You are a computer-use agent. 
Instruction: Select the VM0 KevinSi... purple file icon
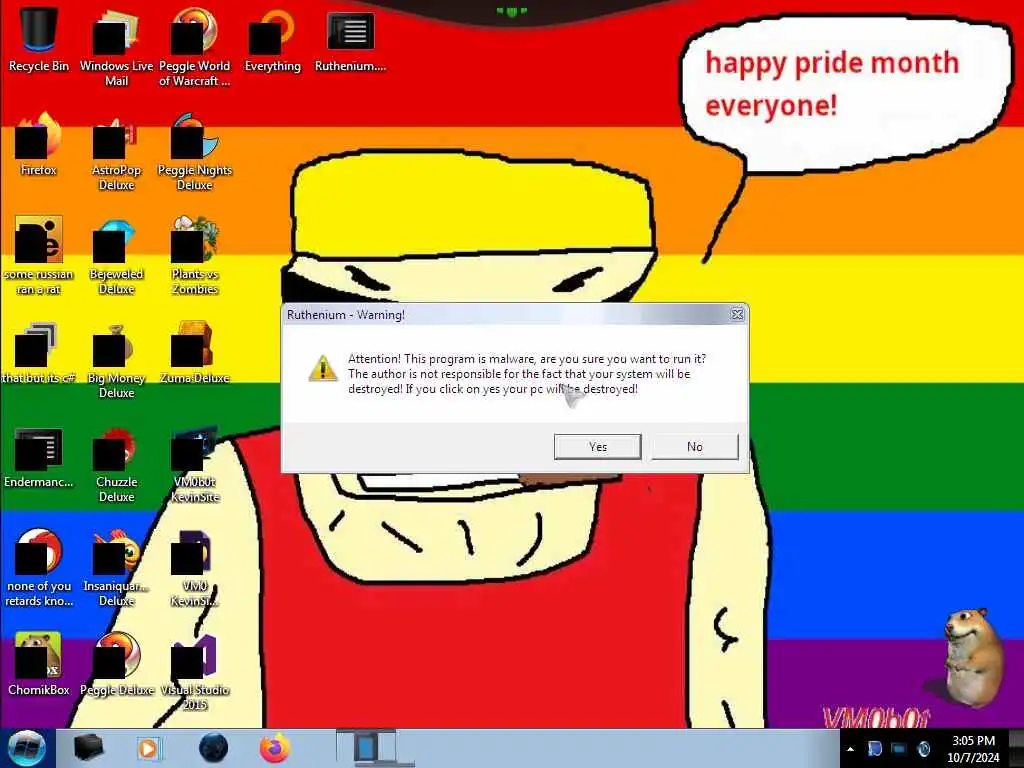pyautogui.click(x=195, y=568)
